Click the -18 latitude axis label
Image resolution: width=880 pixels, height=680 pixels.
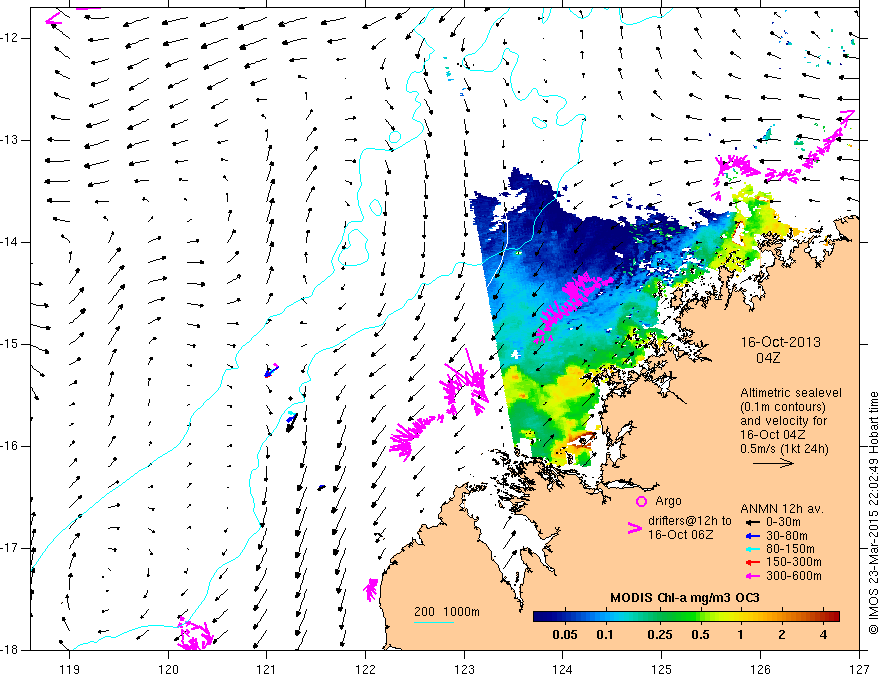(x=11, y=650)
